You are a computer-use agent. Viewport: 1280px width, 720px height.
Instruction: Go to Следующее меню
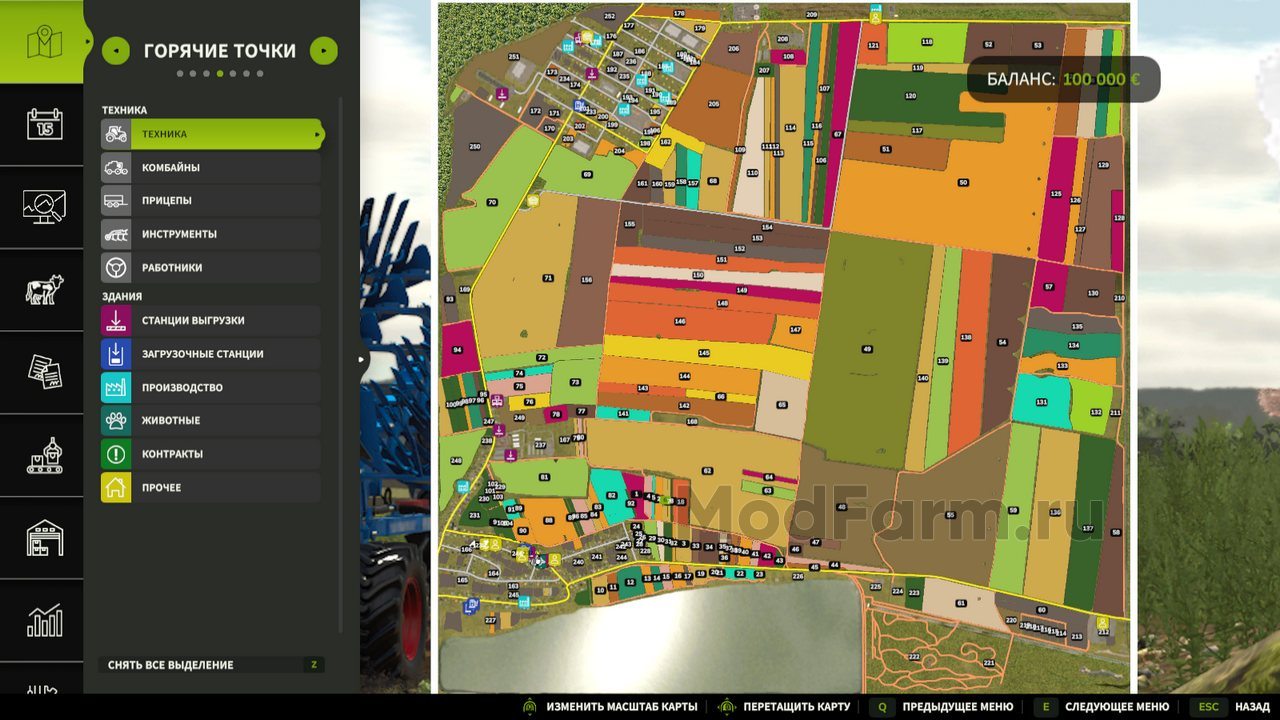pos(1101,707)
